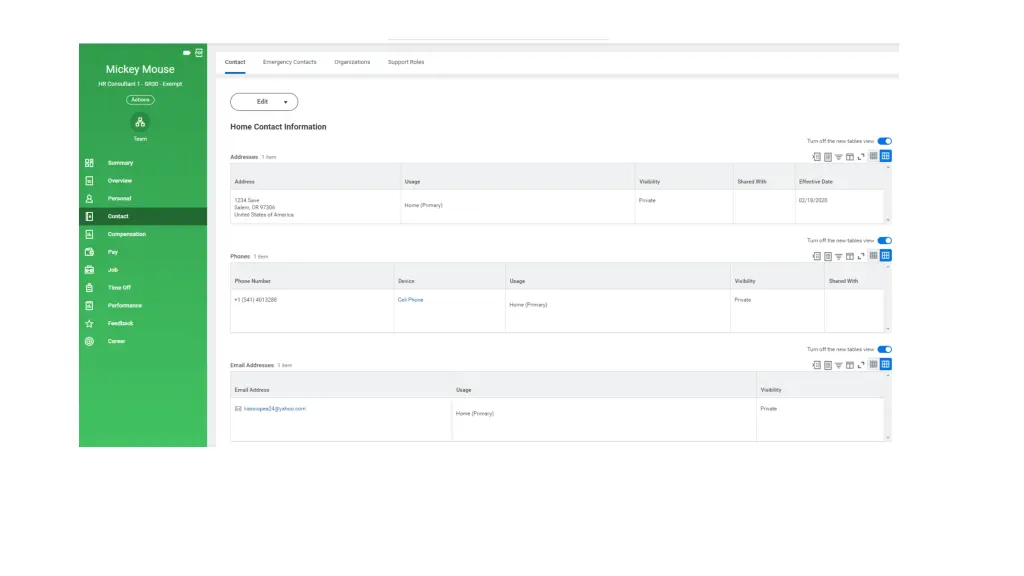Open Performance in the sidebar
The width and height of the screenshot is (1024, 576).
click(143, 306)
